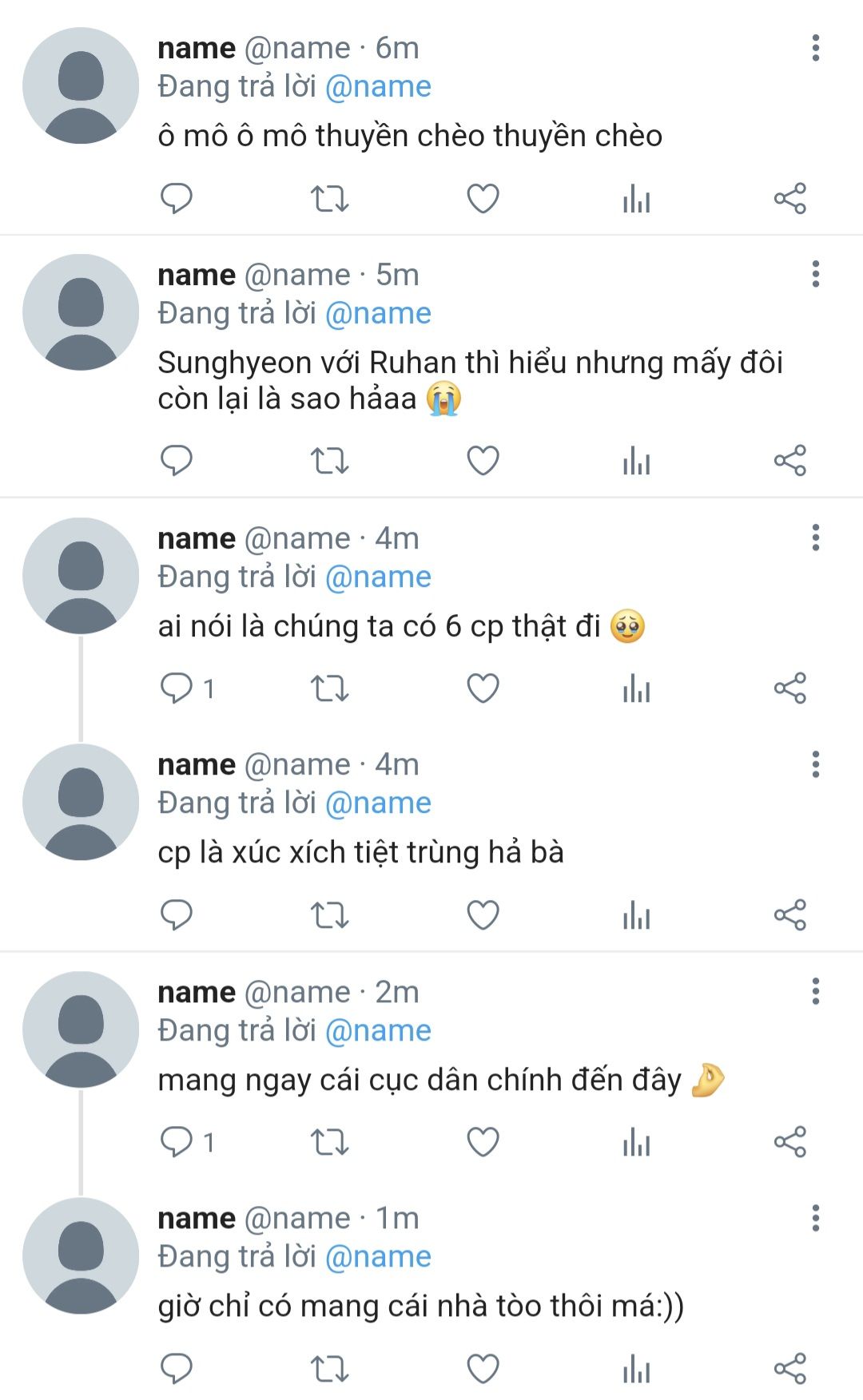863x1400 pixels.
Task: Retweet the "xúc xích tiệt trùng" reply
Action: coord(329,914)
